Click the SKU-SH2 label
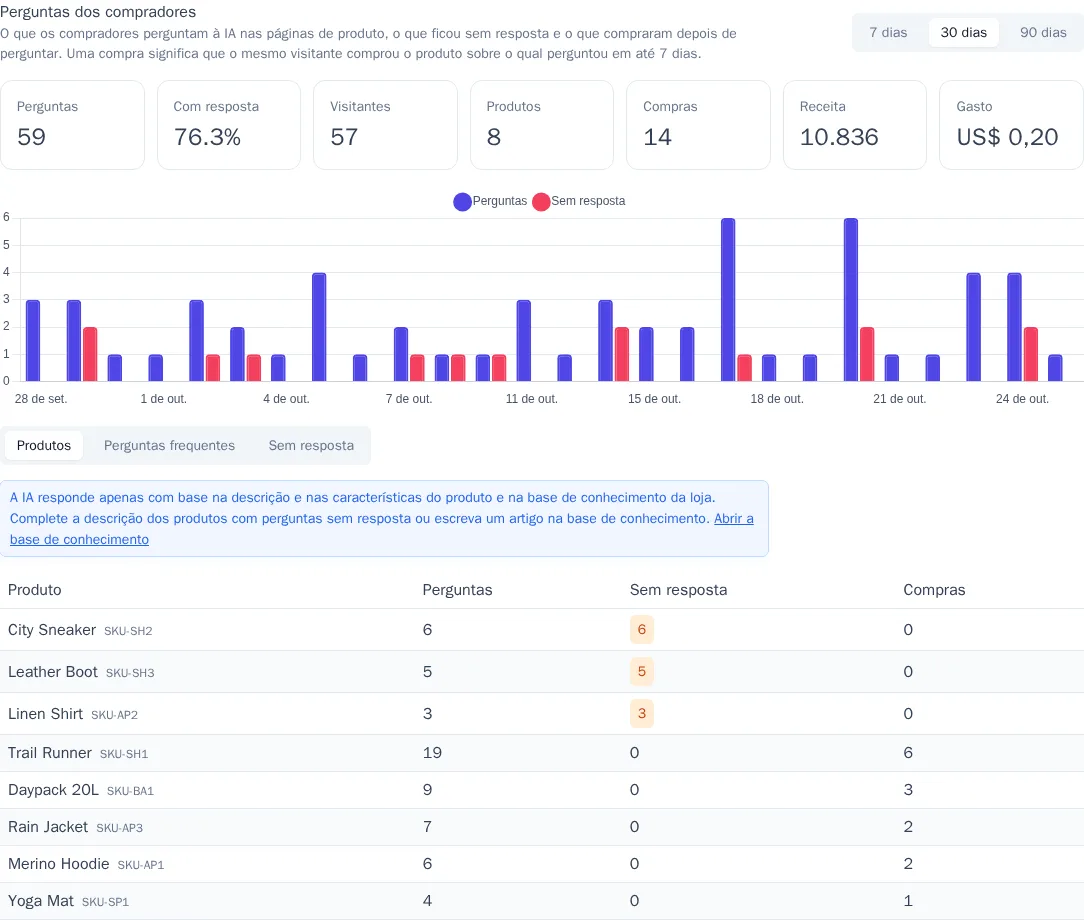 pos(128,631)
